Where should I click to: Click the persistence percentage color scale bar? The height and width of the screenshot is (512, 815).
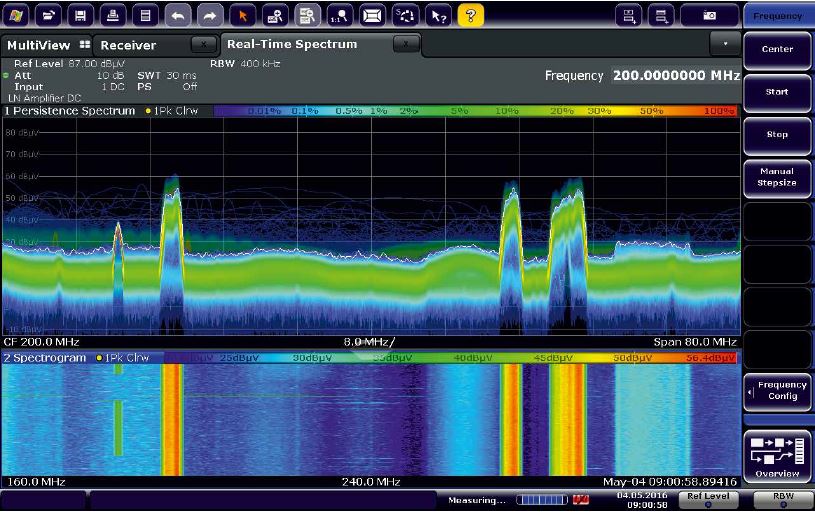pos(475,110)
